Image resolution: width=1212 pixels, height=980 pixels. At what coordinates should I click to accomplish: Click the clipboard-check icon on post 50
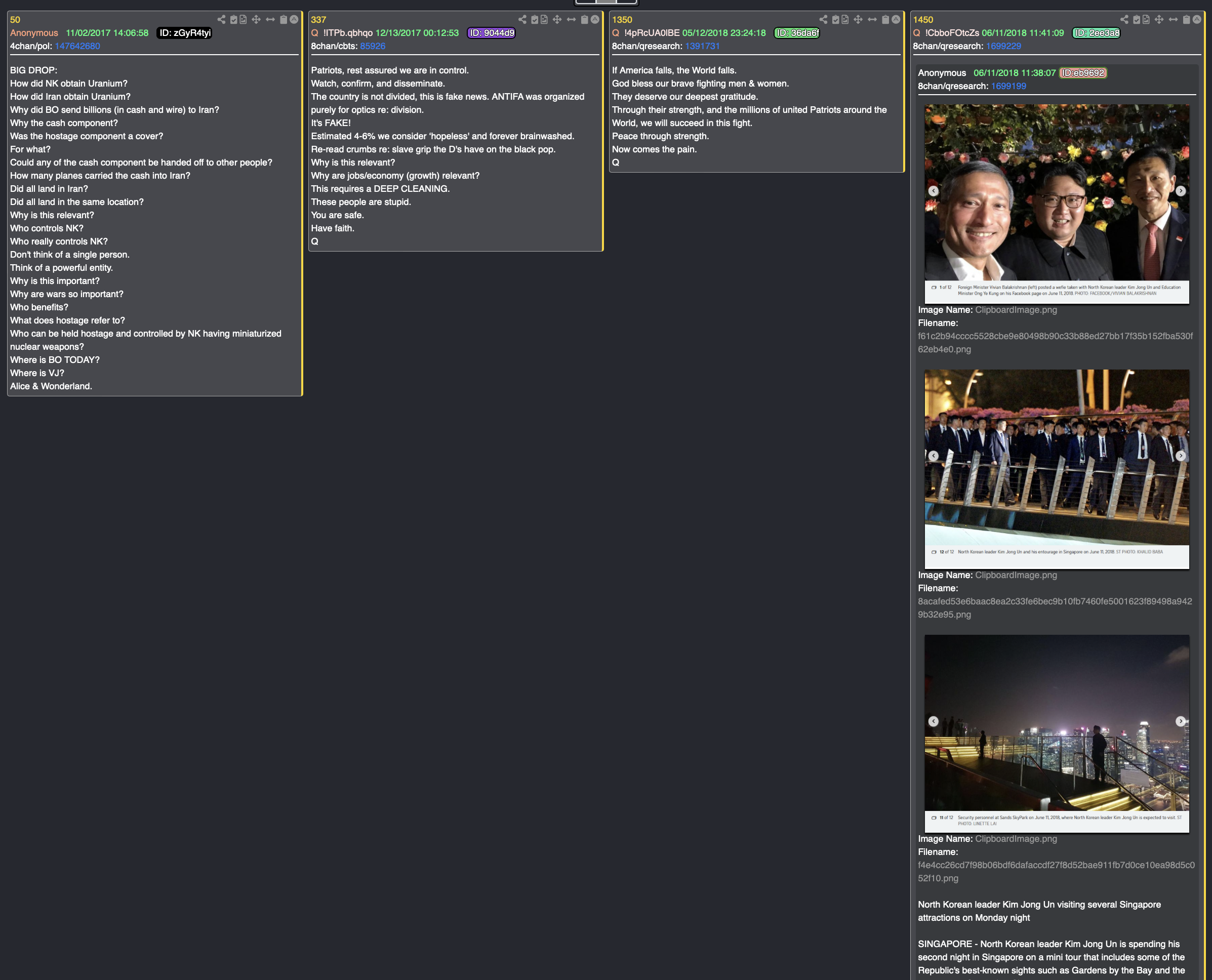pos(234,20)
